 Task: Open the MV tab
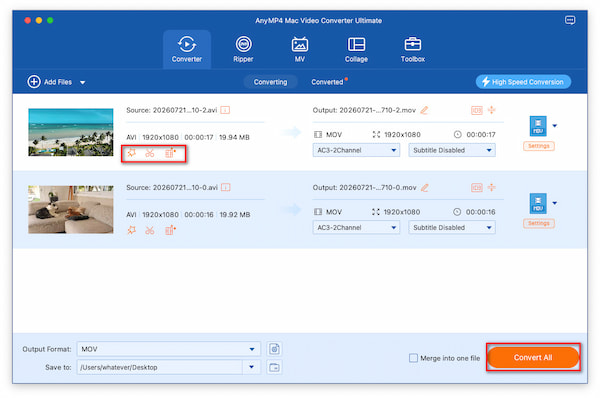point(300,49)
